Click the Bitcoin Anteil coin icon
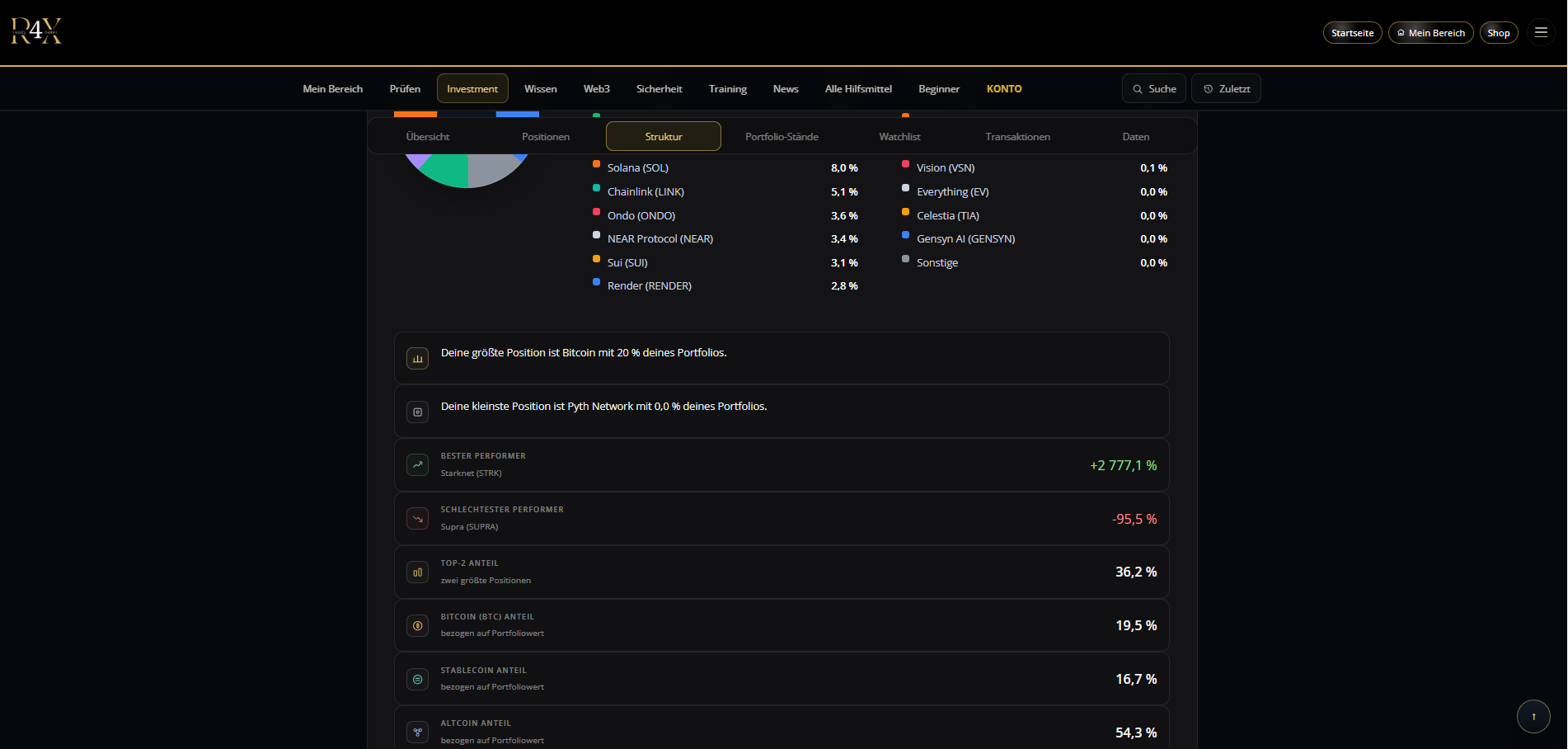The height and width of the screenshot is (749, 1568). pos(418,626)
